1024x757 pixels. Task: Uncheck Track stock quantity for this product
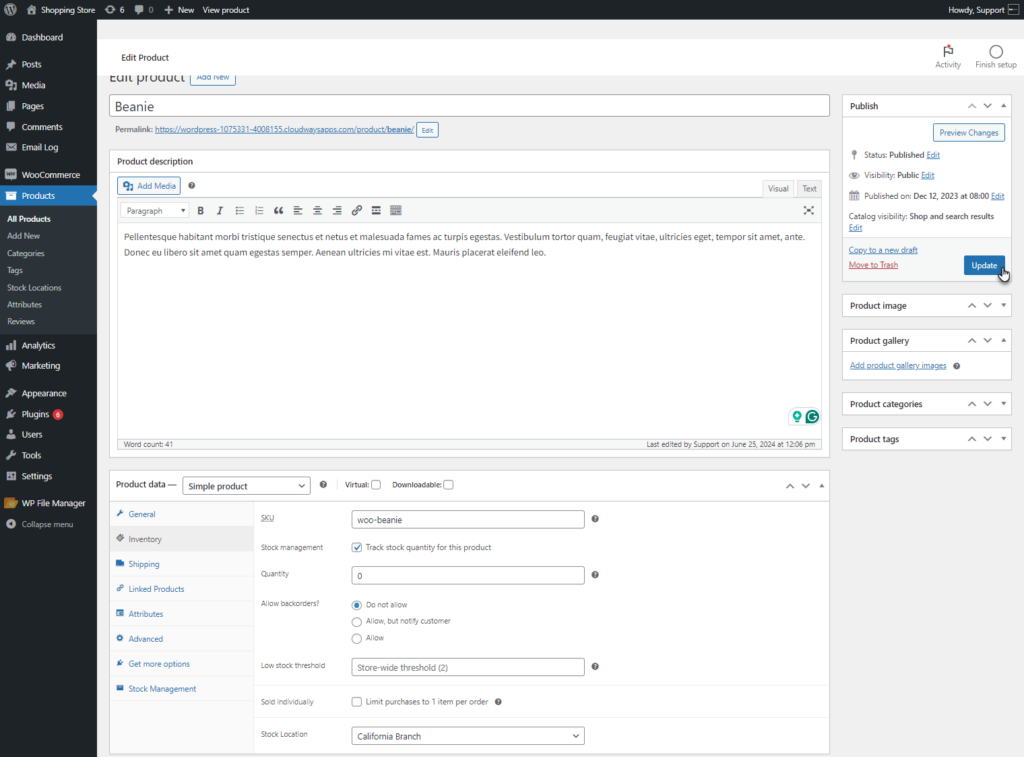tap(357, 547)
